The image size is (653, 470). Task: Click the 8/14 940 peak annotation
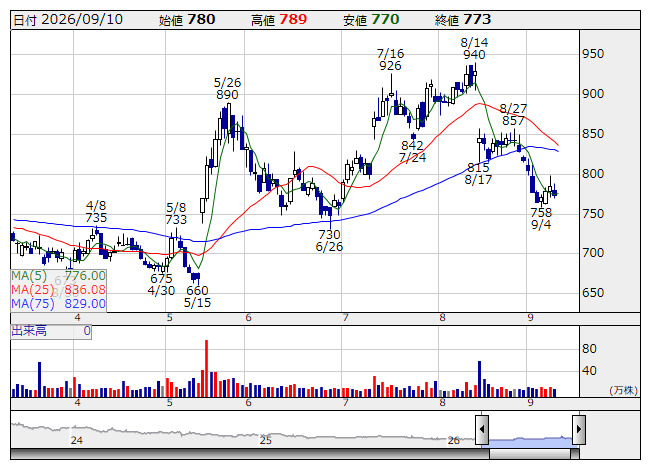tap(474, 49)
